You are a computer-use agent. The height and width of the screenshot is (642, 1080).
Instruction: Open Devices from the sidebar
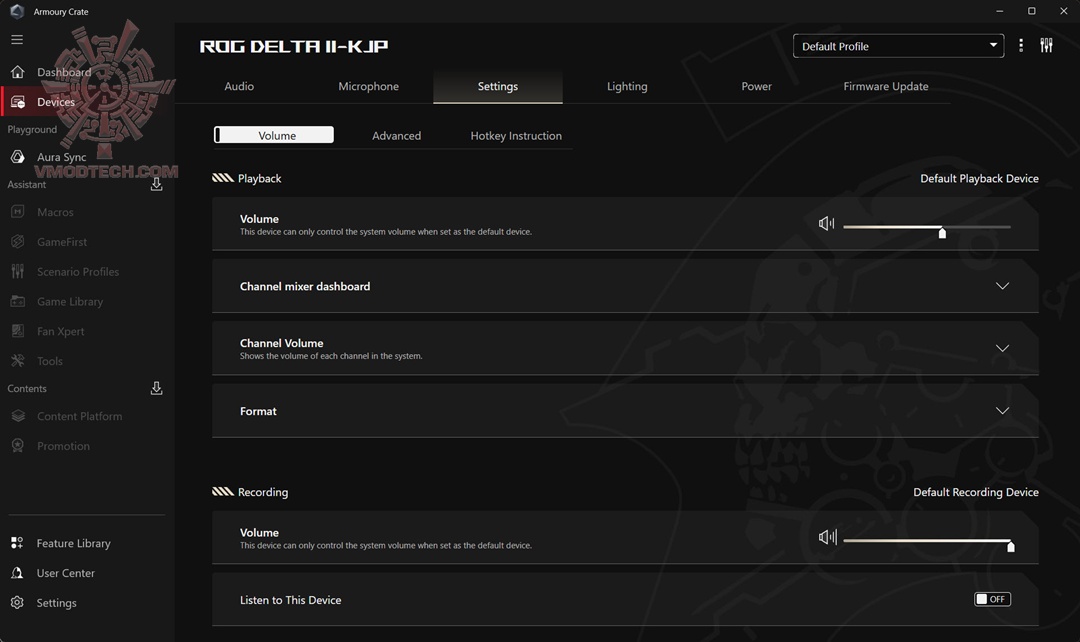[56, 102]
